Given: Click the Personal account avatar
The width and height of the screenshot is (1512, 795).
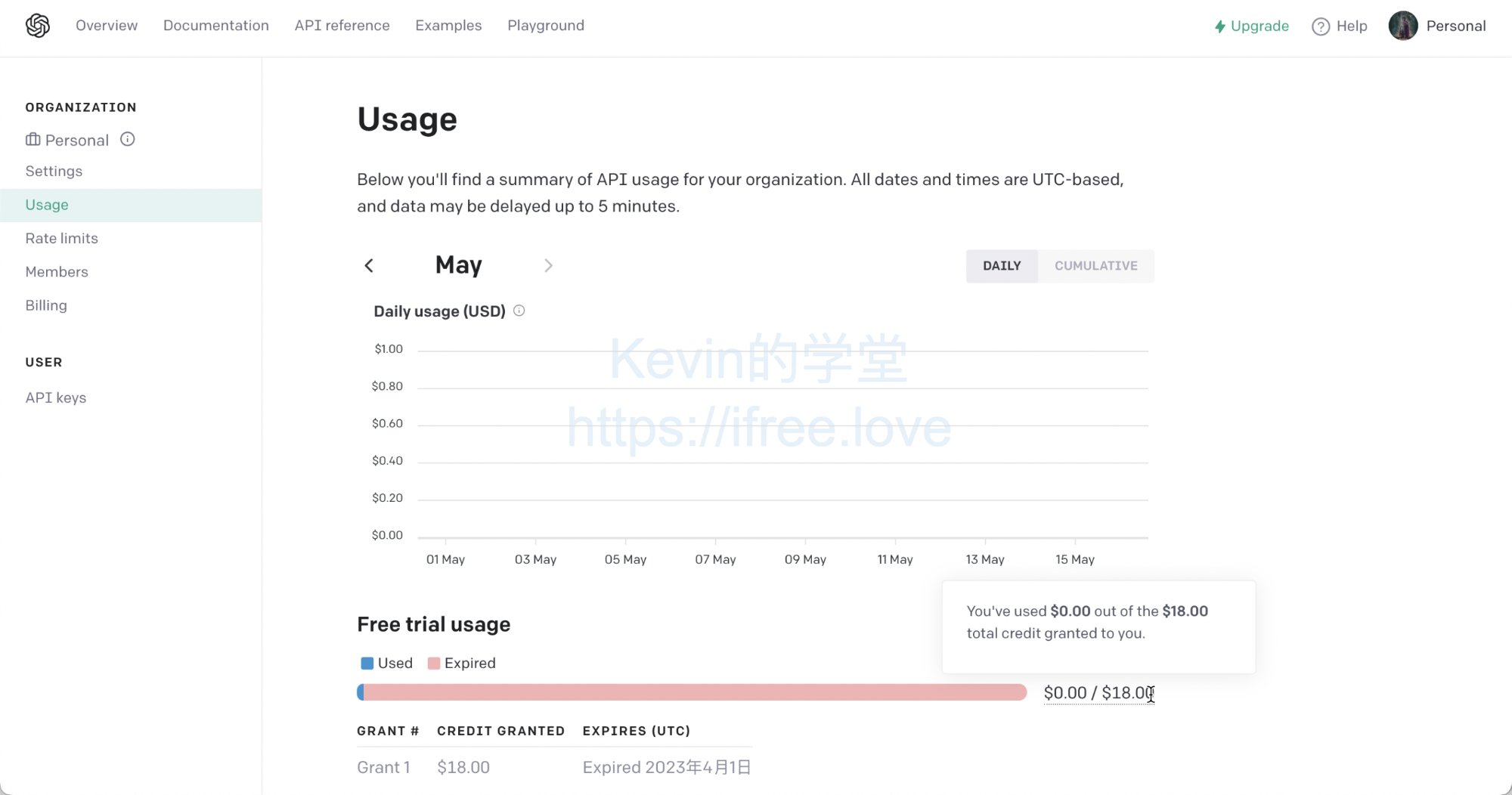Looking at the screenshot, I should [1403, 26].
